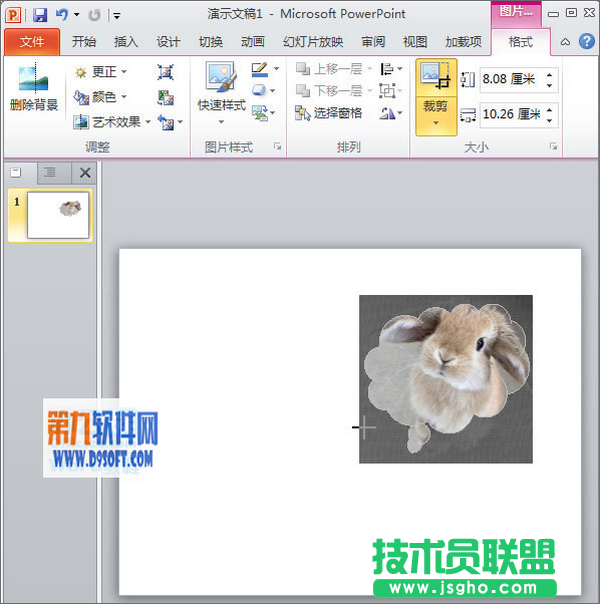The width and height of the screenshot is (600, 604).
Task: Open the Corrections (更正) dropdown
Action: click(x=101, y=72)
